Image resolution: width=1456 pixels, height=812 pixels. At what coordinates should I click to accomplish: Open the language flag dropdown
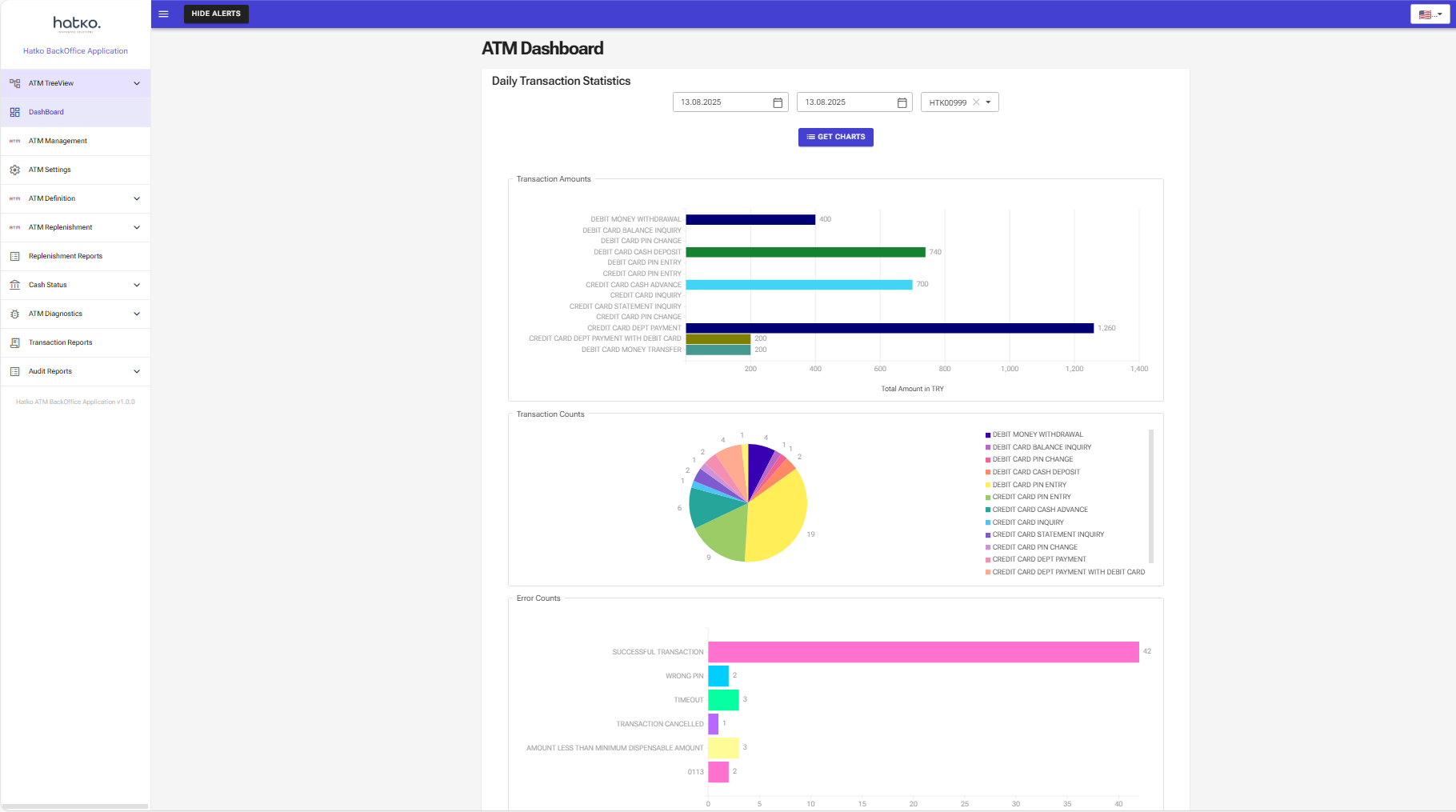pos(1430,14)
